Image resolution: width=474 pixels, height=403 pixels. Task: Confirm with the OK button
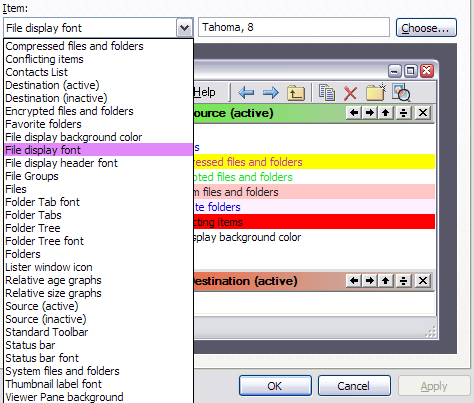point(275,386)
